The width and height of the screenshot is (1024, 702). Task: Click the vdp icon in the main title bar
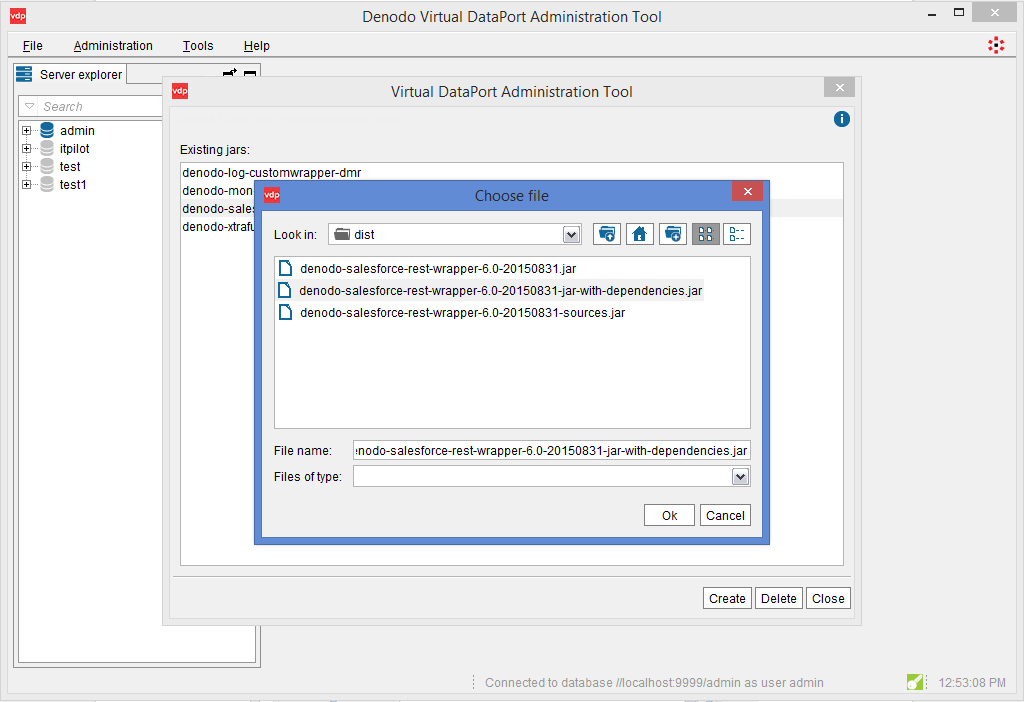(18, 16)
